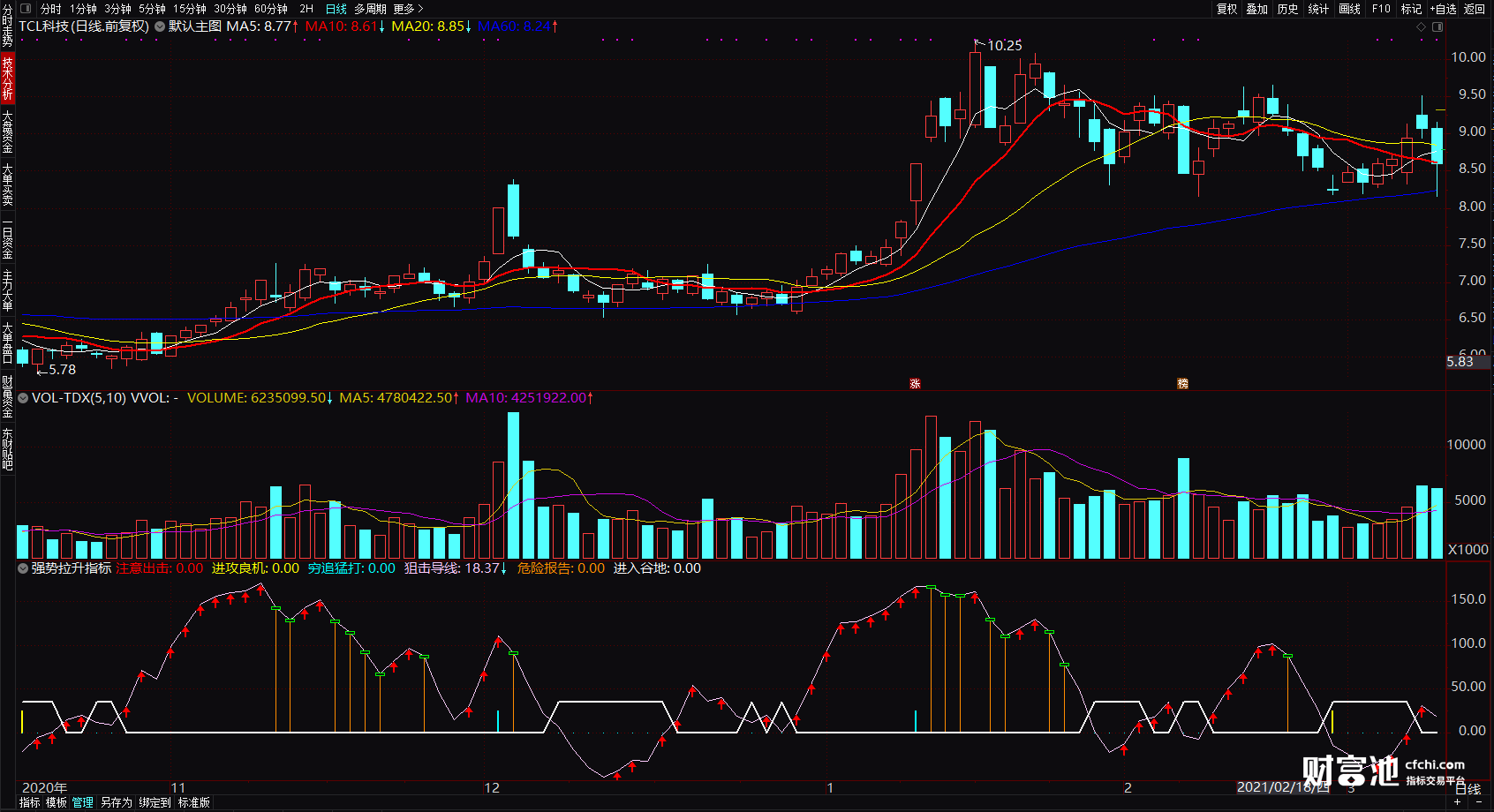
Task: Open 财富资金 in the left sidebar
Action: pyautogui.click(x=7, y=396)
